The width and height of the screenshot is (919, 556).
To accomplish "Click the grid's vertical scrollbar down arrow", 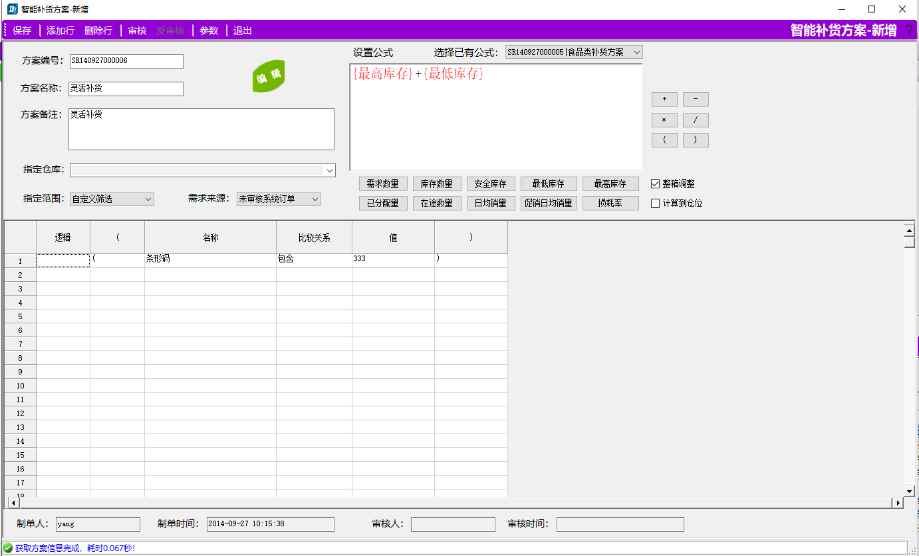I will 909,490.
